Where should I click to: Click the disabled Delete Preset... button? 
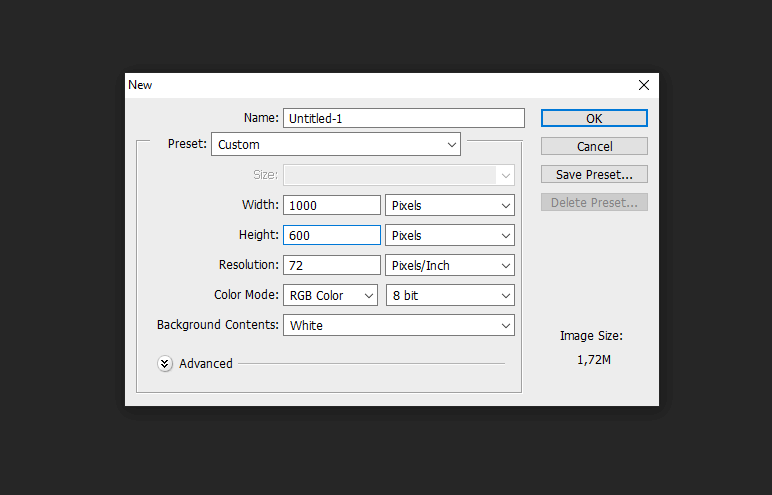click(594, 202)
